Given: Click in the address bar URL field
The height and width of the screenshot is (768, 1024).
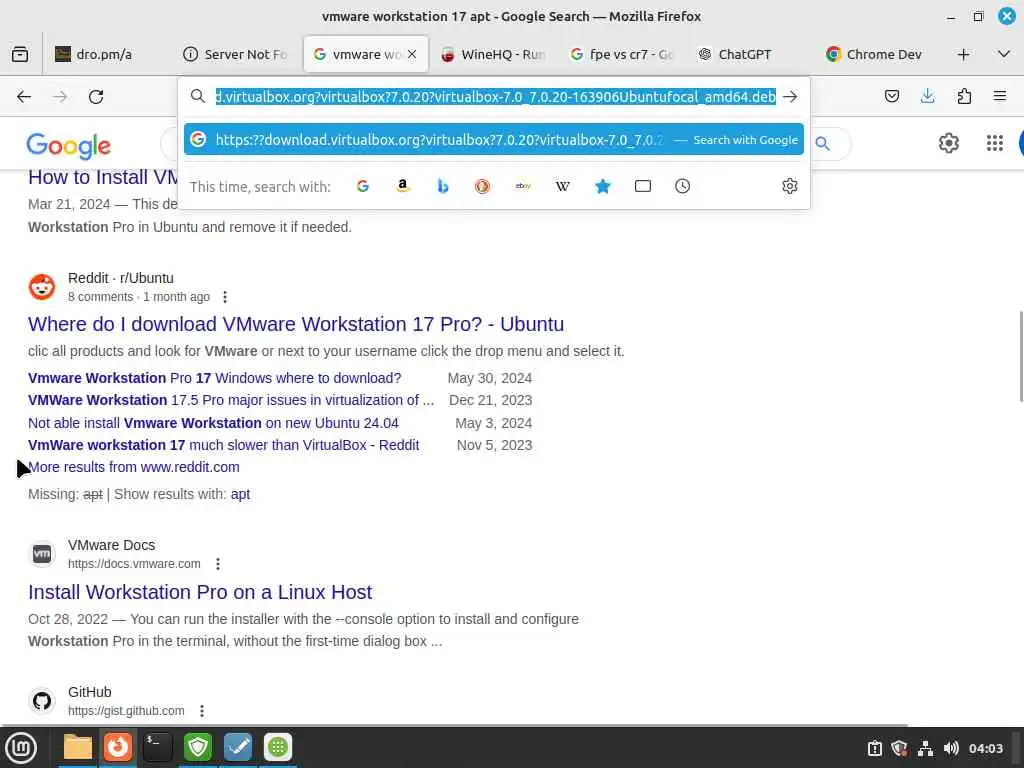Looking at the screenshot, I should click(x=495, y=97).
